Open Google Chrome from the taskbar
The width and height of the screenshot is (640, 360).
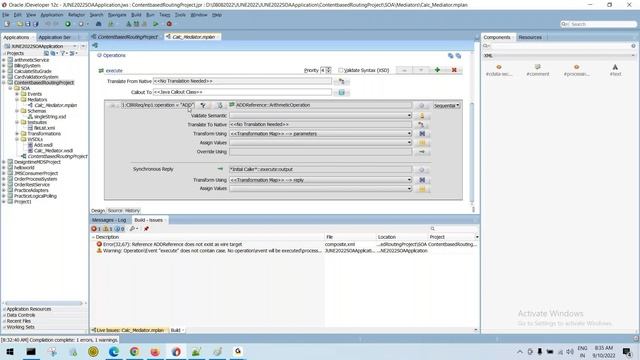pos(134,351)
